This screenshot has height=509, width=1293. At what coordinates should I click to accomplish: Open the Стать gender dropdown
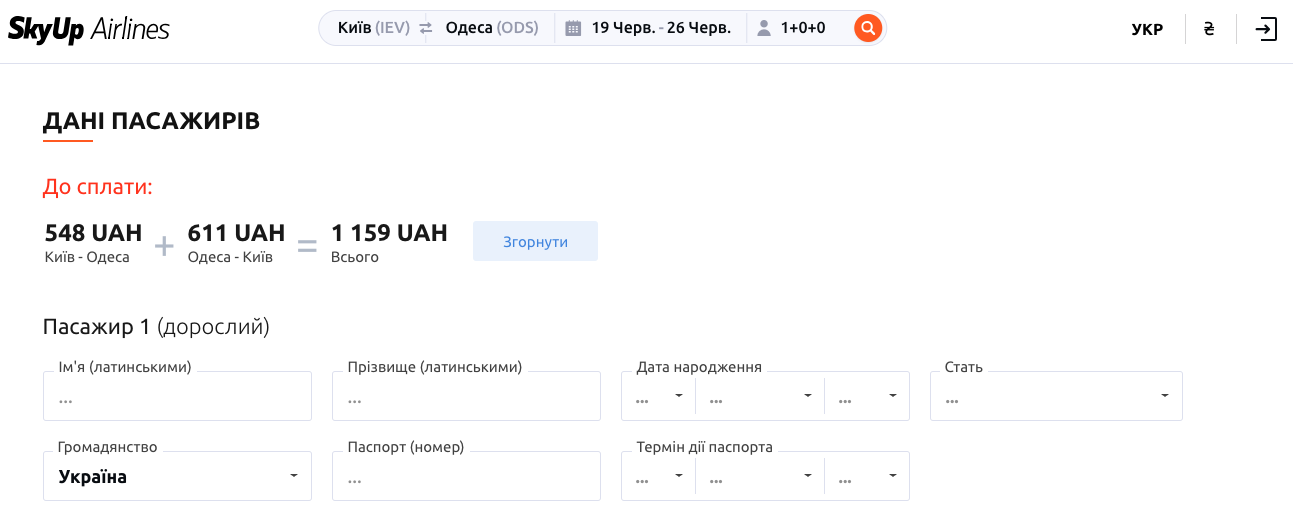point(1056,397)
